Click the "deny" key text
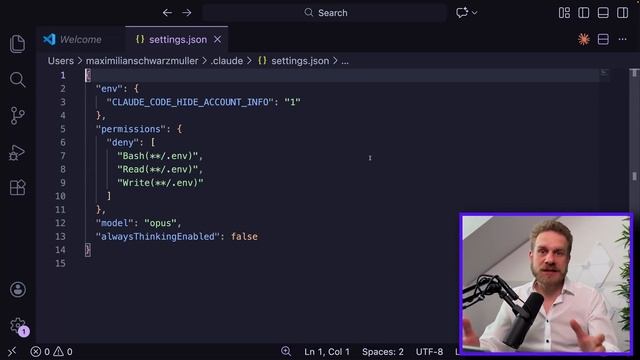 coord(122,142)
